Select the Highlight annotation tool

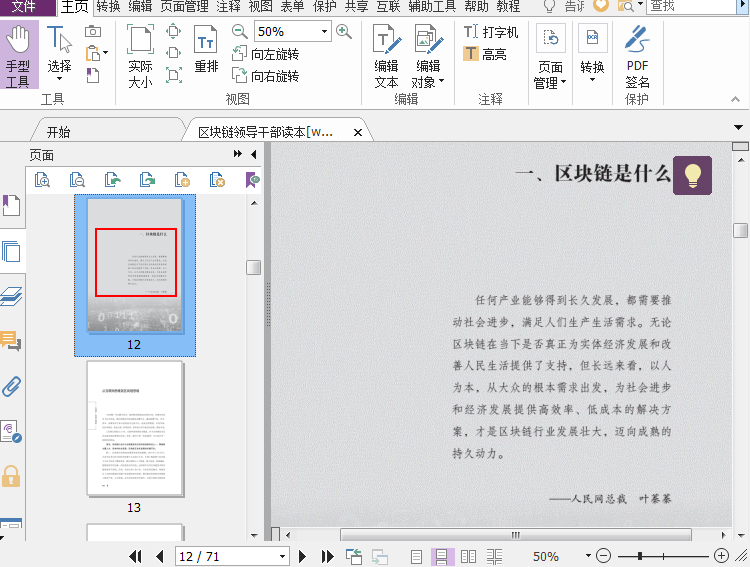(x=485, y=54)
